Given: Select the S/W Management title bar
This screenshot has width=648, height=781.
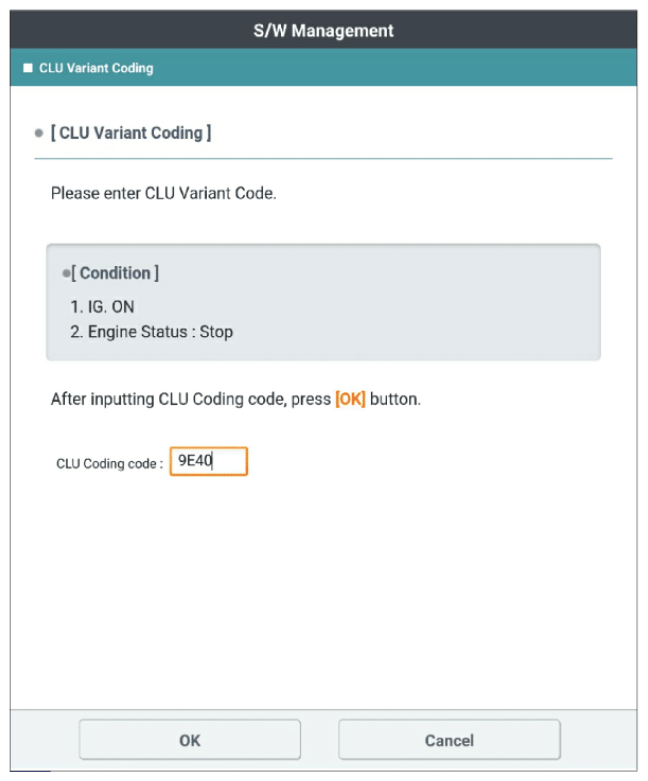Looking at the screenshot, I should [x=323, y=29].
